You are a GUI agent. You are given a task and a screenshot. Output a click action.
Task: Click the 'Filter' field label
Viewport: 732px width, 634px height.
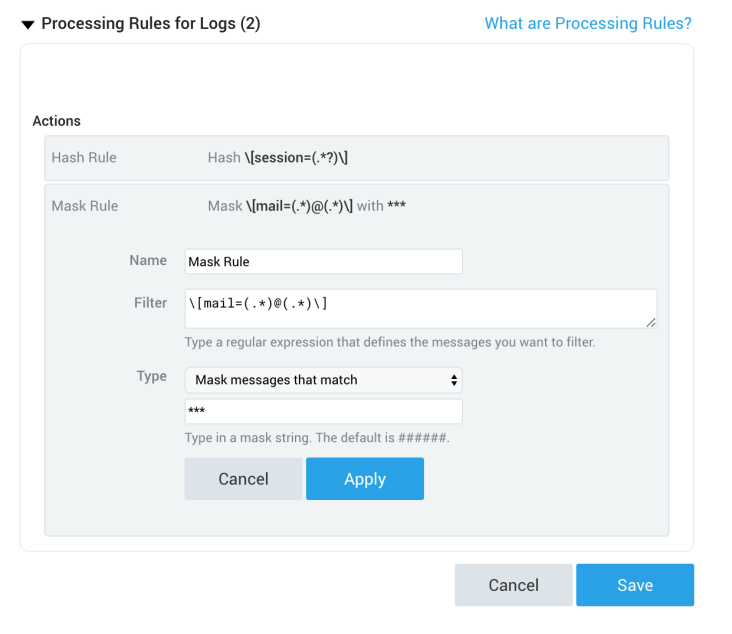coord(150,303)
